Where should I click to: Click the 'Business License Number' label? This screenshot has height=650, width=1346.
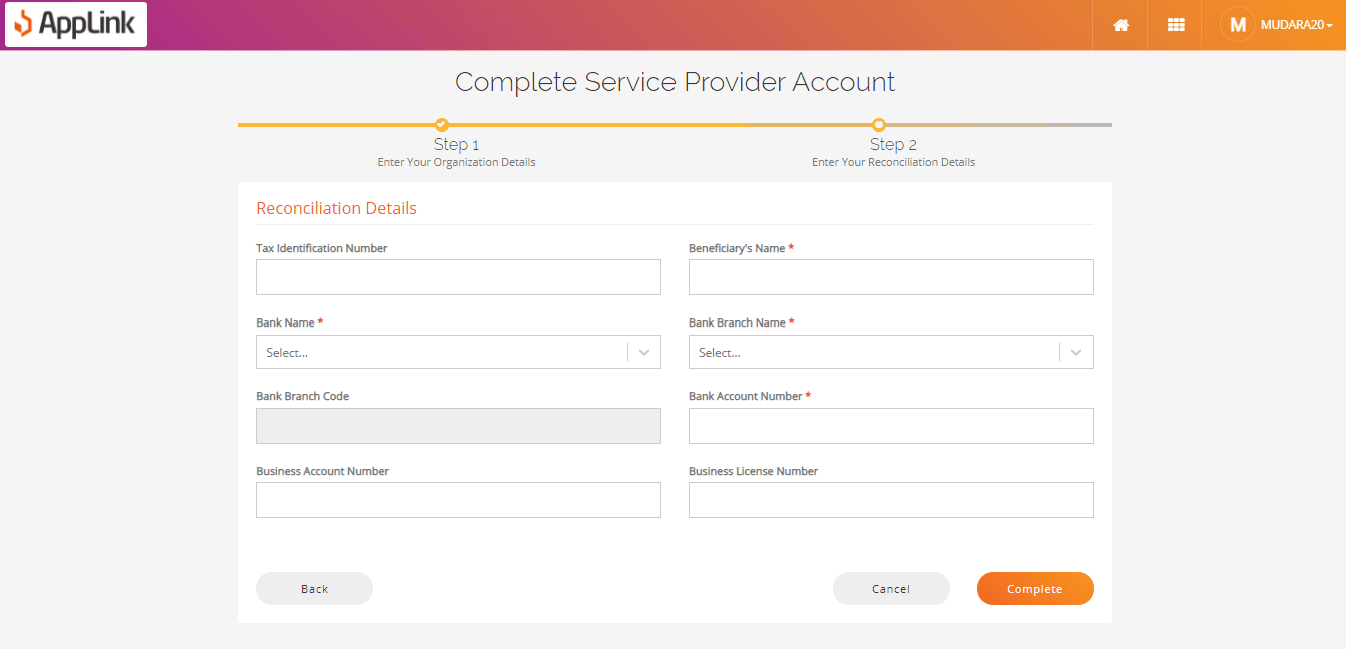(753, 471)
